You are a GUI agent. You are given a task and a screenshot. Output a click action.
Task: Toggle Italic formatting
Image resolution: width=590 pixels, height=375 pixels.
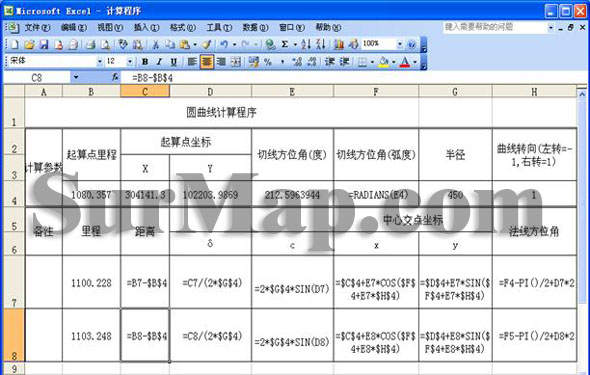point(159,62)
